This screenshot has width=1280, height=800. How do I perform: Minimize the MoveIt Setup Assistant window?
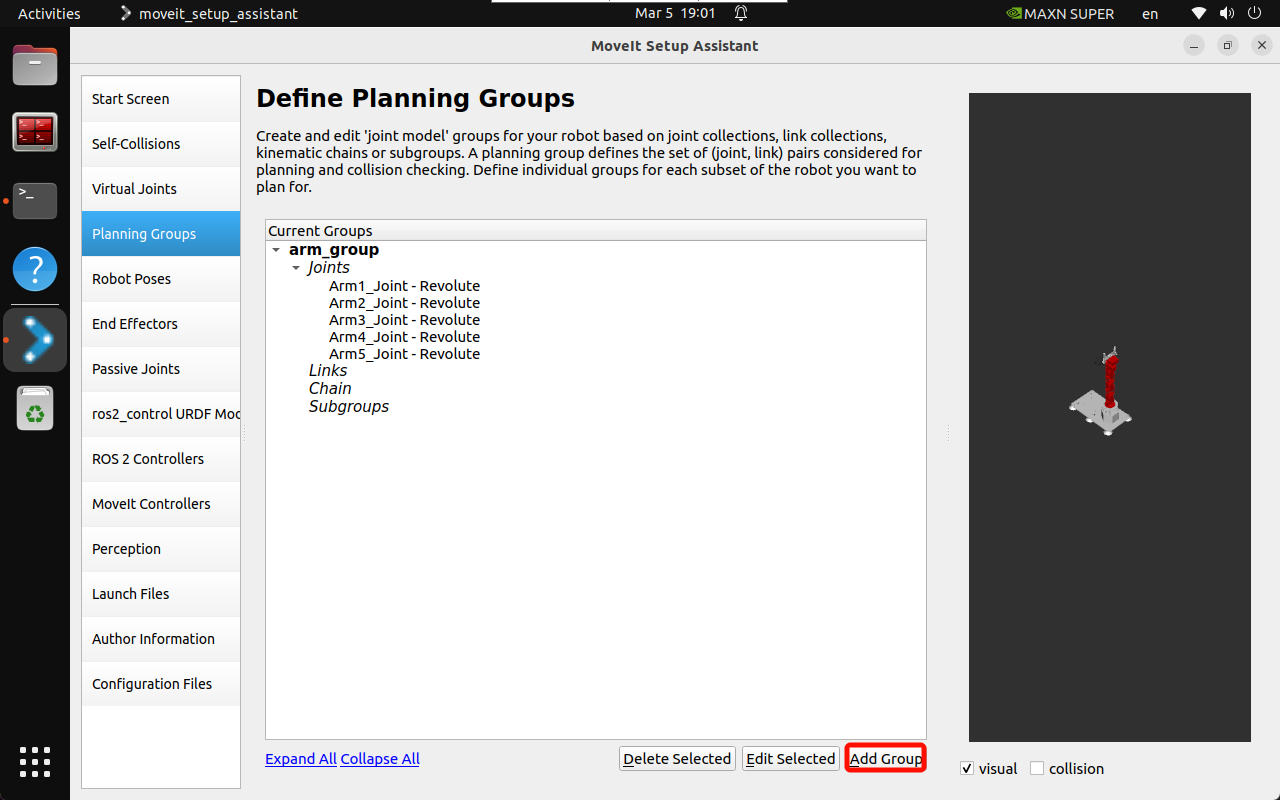point(1194,46)
